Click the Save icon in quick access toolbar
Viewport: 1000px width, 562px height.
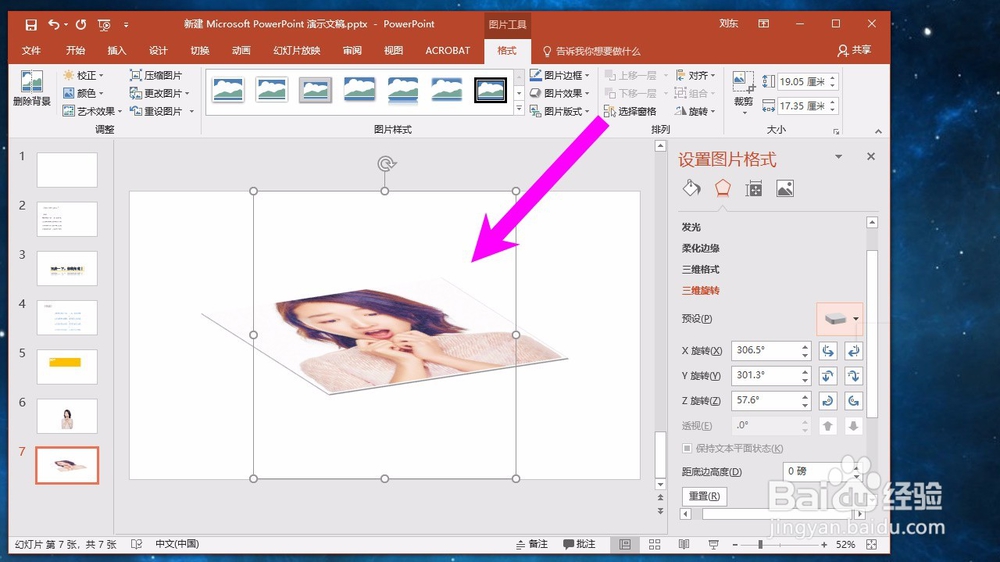[31, 25]
